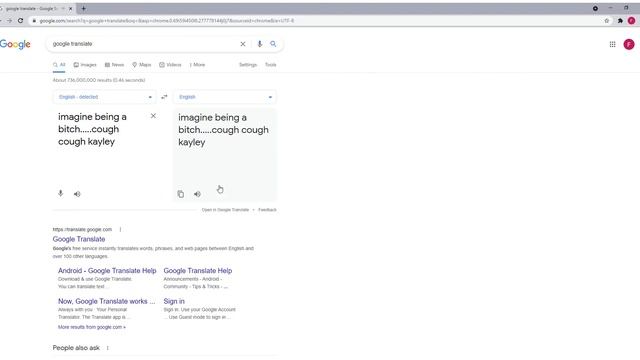The height and width of the screenshot is (360, 640).
Task: Bookmark this page with star icon
Action: [x=607, y=20]
